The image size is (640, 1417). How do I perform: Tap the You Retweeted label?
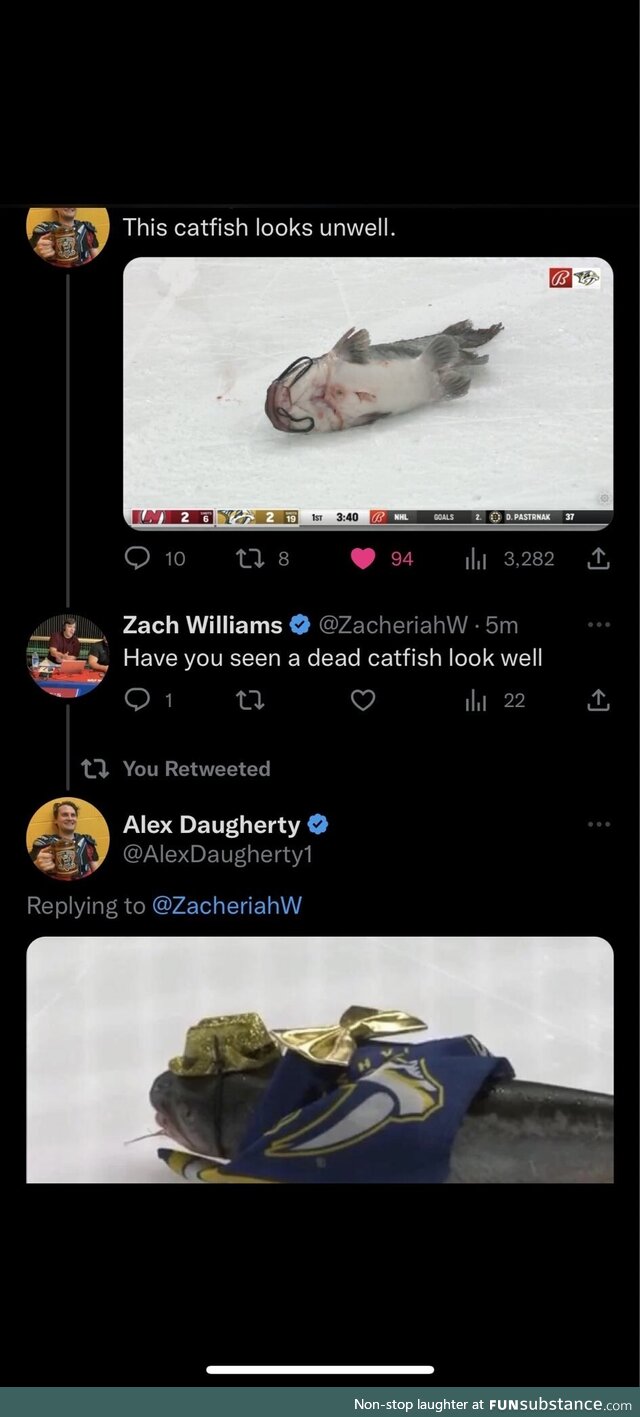[x=196, y=769]
